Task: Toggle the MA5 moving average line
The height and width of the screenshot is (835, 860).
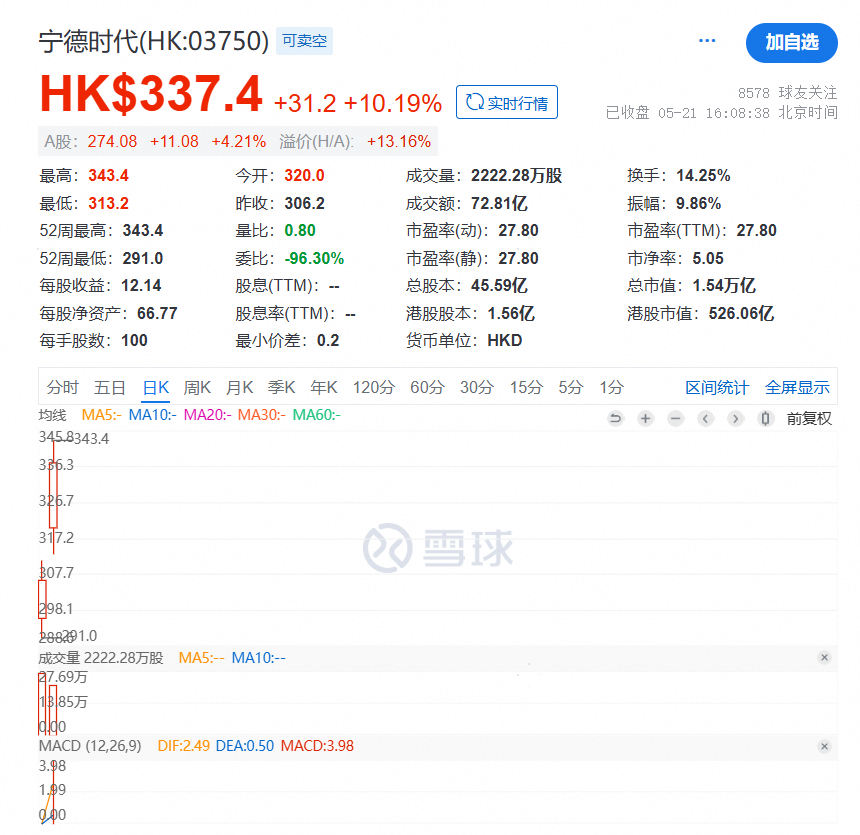Action: click(x=102, y=412)
